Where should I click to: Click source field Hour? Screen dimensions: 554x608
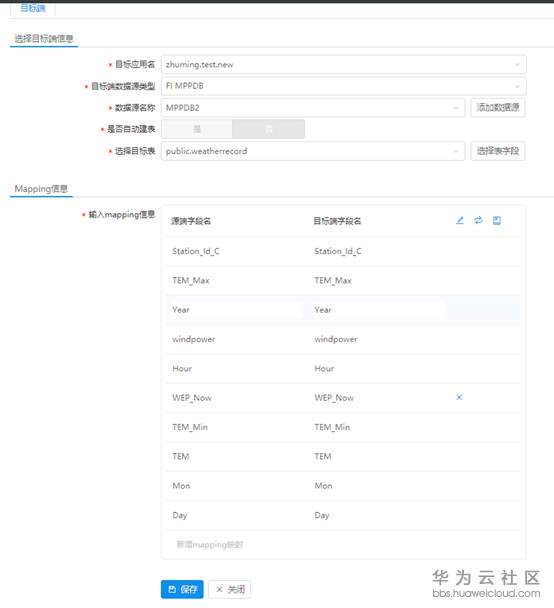point(182,368)
